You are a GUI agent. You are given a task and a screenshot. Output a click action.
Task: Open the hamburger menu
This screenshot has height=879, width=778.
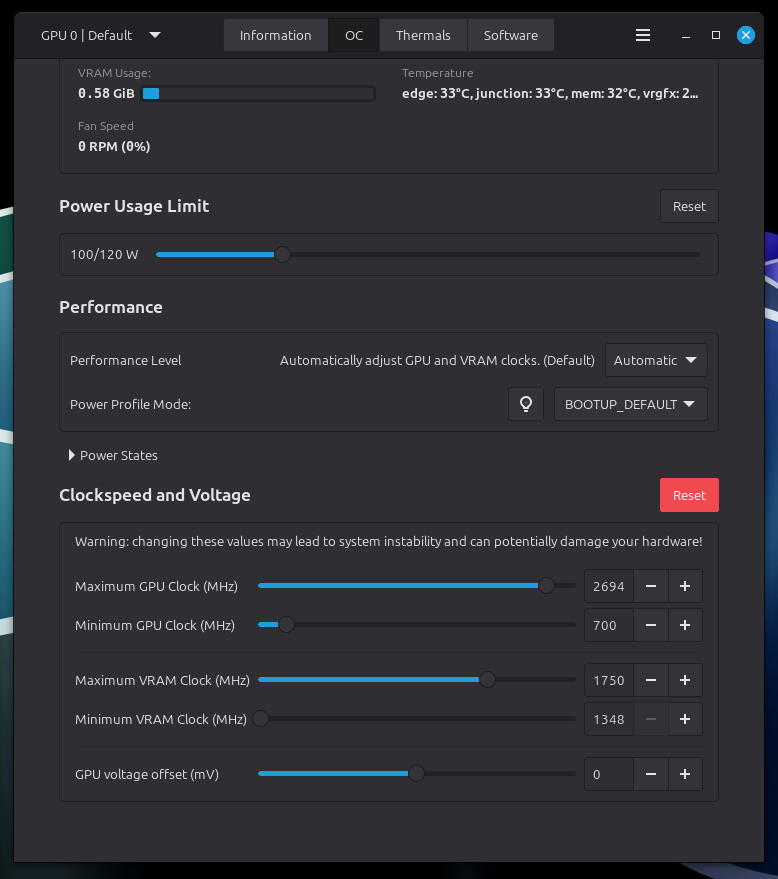(643, 35)
